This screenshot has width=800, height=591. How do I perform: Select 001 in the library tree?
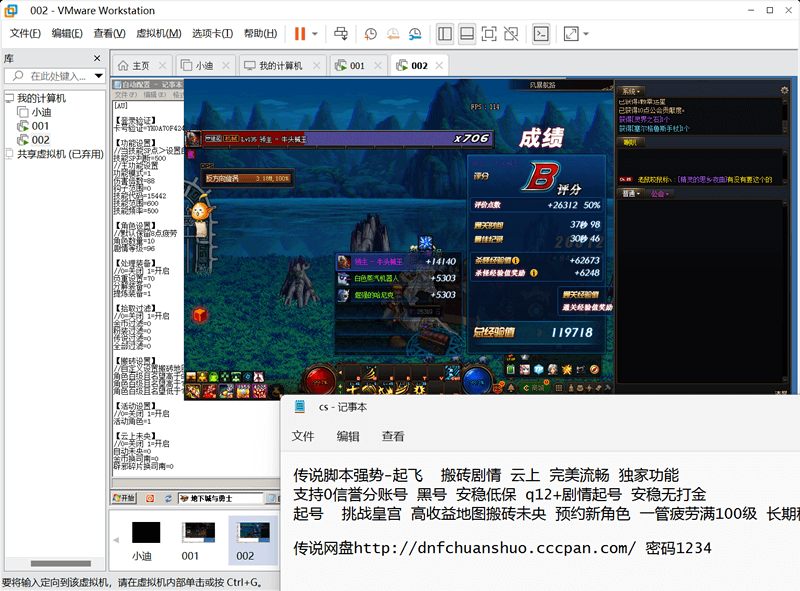(33, 126)
